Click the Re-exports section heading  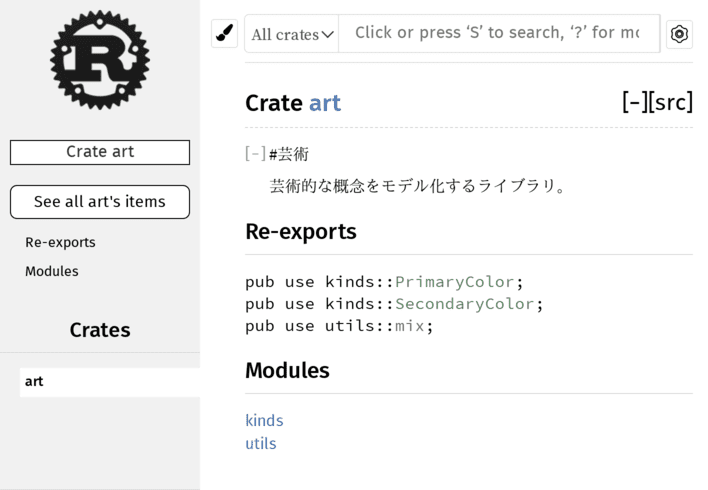pos(301,232)
